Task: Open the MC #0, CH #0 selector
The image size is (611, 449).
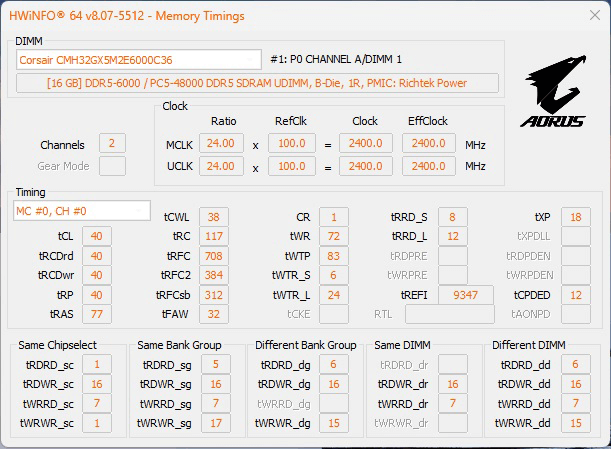Action: tap(69, 211)
